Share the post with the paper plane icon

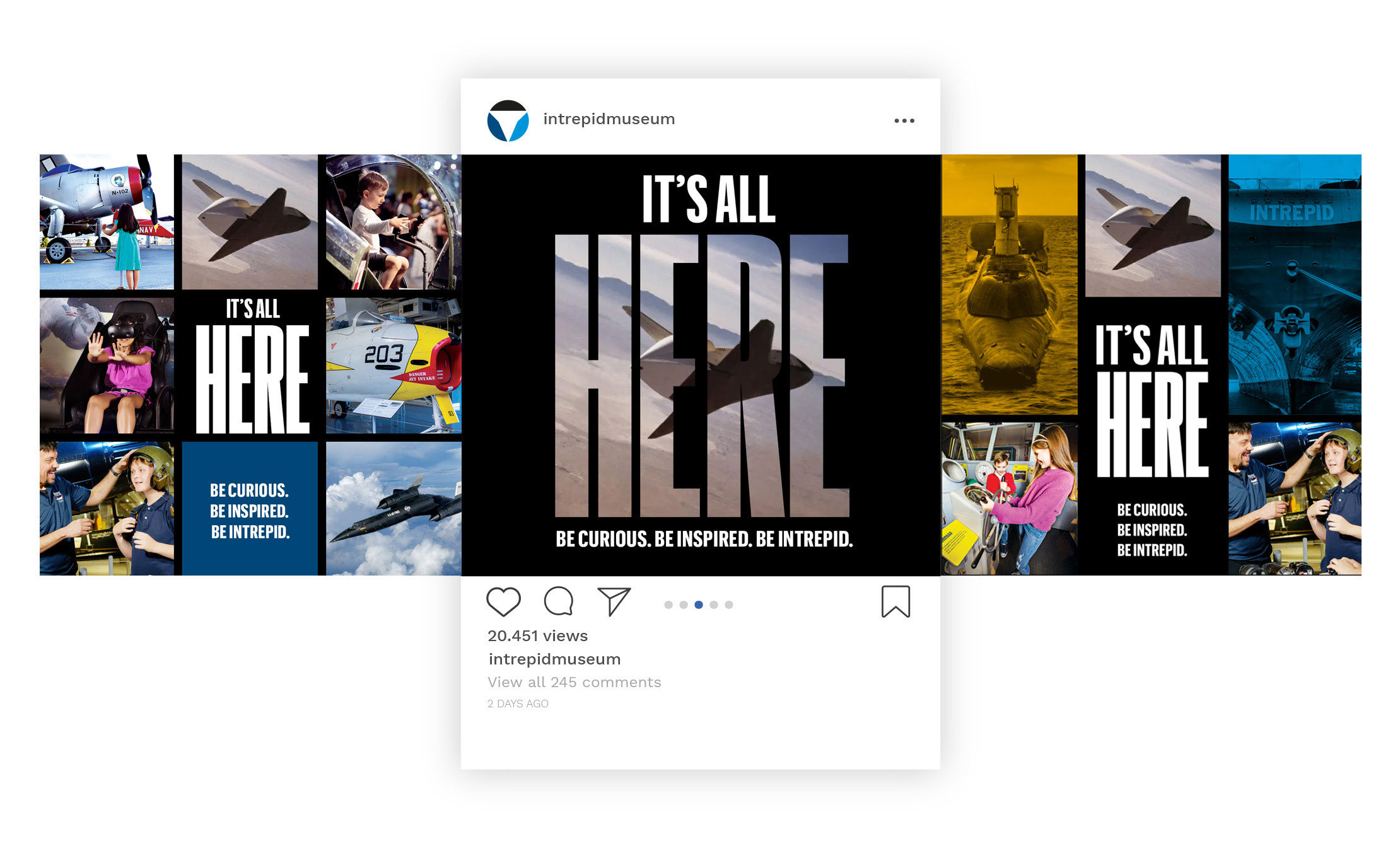click(x=614, y=601)
